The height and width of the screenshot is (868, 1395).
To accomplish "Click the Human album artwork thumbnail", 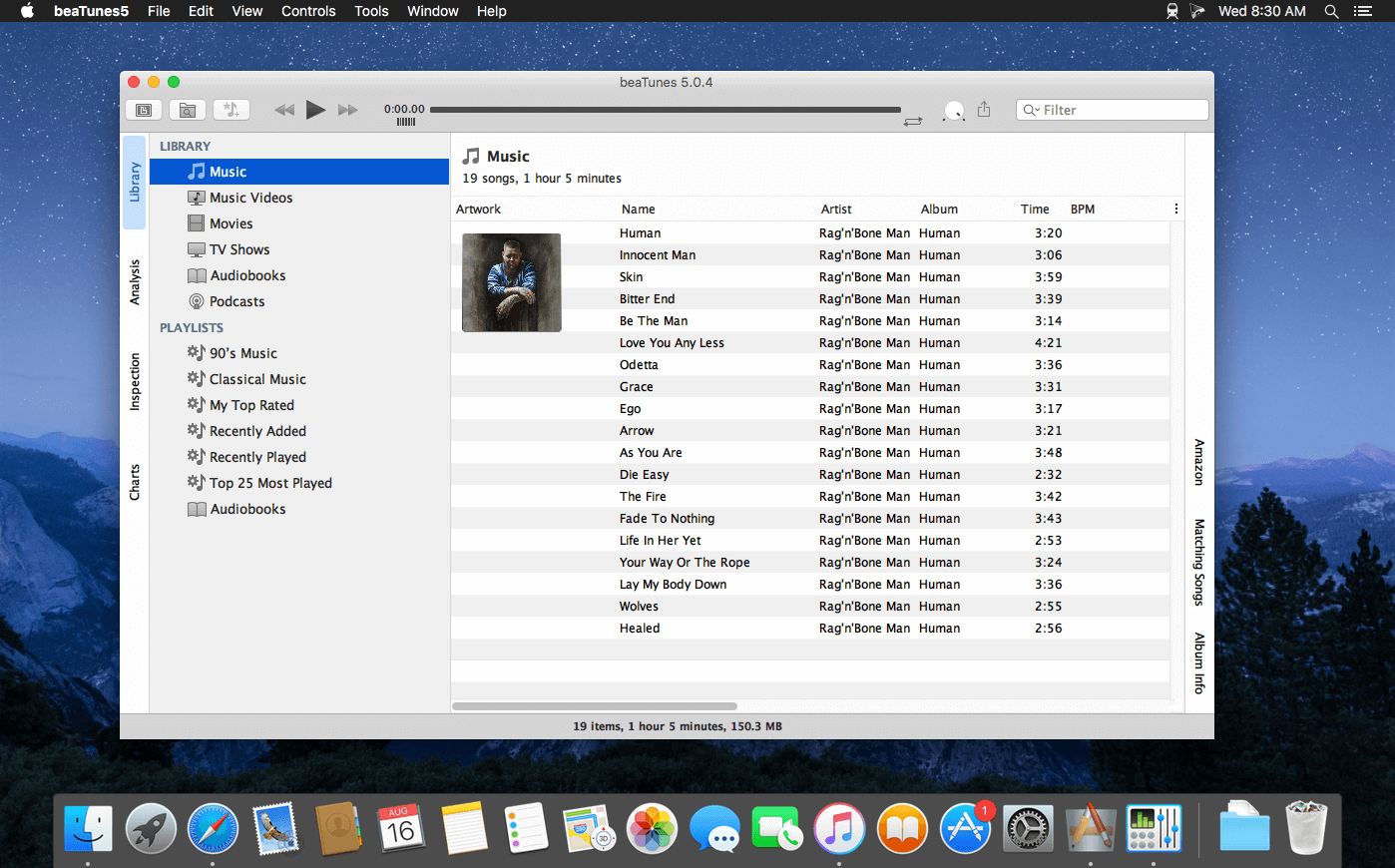I will pyautogui.click(x=512, y=282).
